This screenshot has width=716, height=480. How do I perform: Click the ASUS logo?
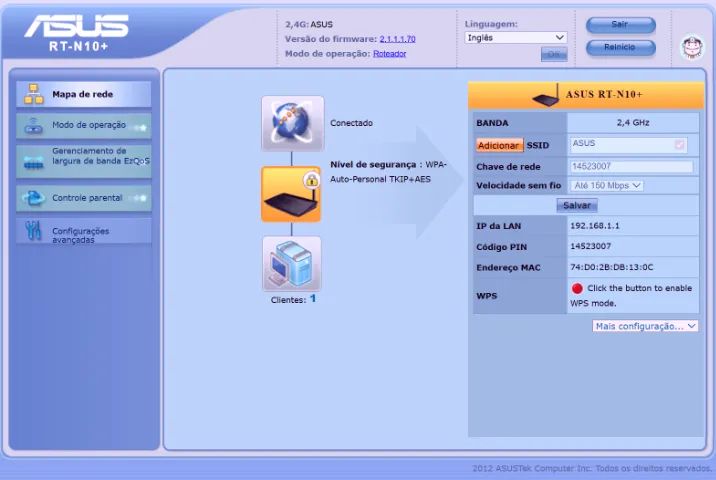pyautogui.click(x=77, y=26)
